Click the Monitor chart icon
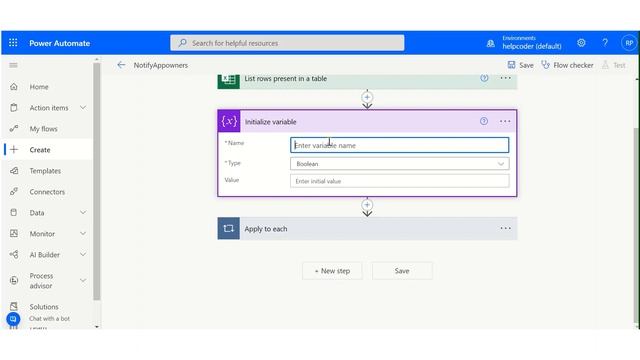Image resolution: width=640 pixels, height=360 pixels. [14, 233]
